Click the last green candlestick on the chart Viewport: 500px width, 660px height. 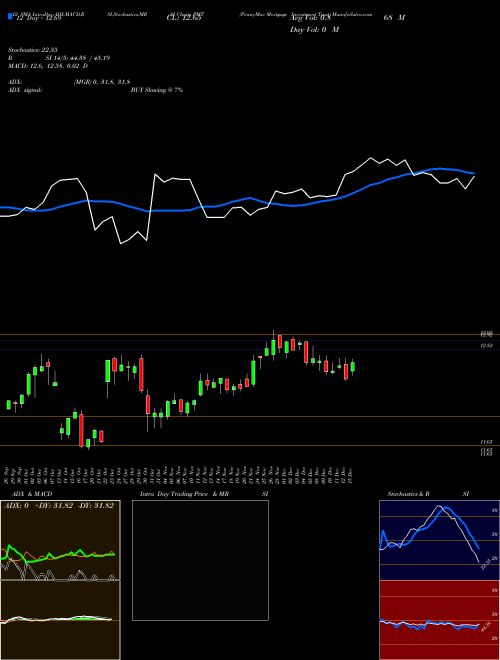tap(353, 367)
